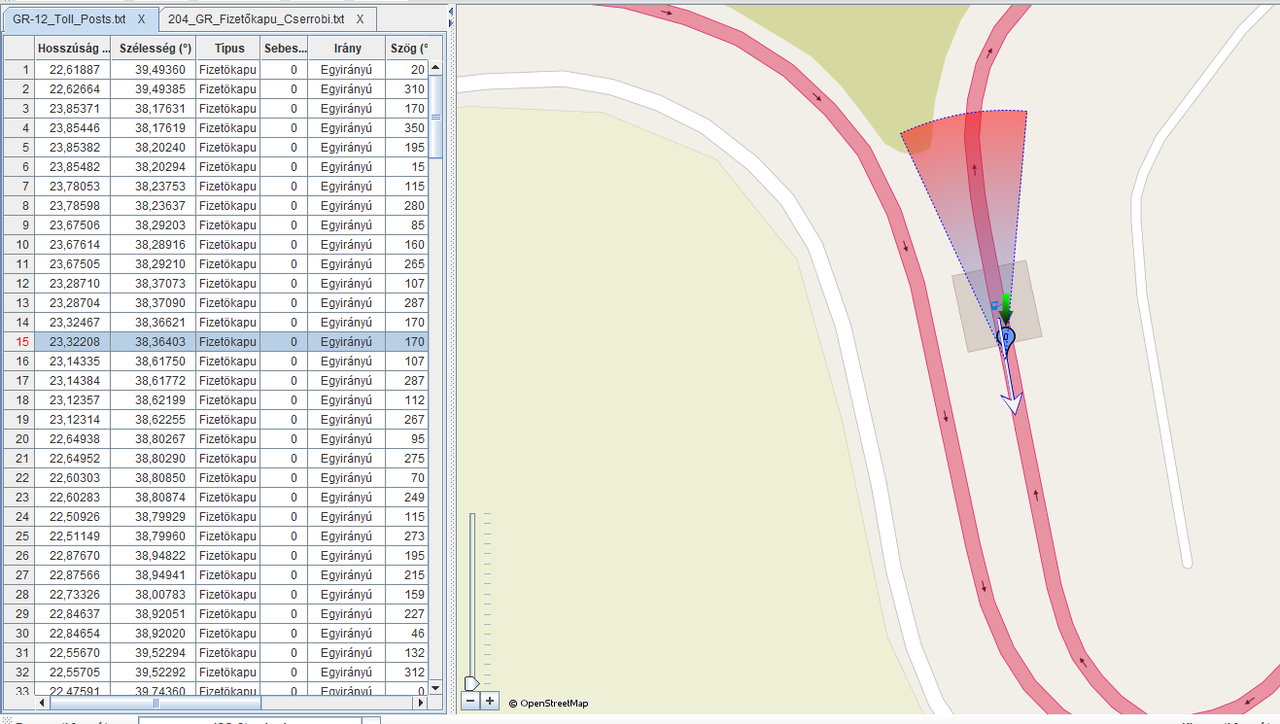Click the table vertical scrollbar up arrow
Image resolution: width=1280 pixels, height=724 pixels.
pyautogui.click(x=437, y=68)
